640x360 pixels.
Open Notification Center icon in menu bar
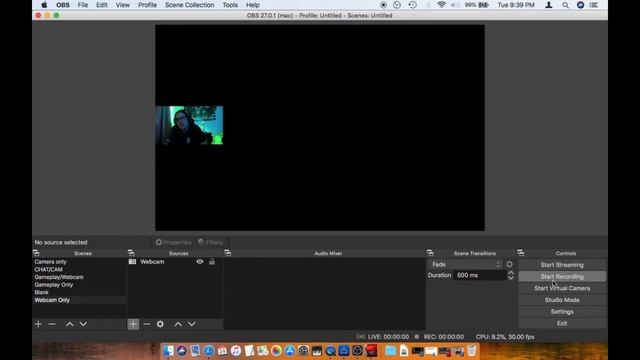click(x=594, y=5)
